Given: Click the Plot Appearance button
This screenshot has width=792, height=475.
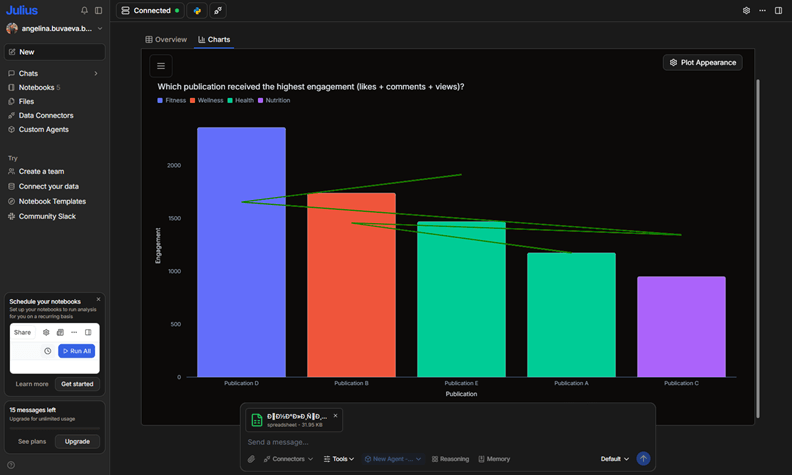Looking at the screenshot, I should pyautogui.click(x=702, y=62).
